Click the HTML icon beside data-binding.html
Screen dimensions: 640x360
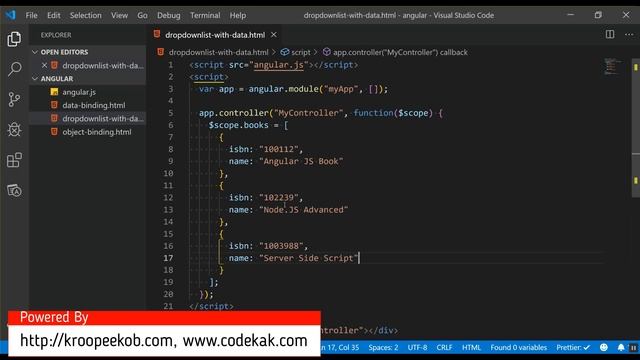[54, 105]
